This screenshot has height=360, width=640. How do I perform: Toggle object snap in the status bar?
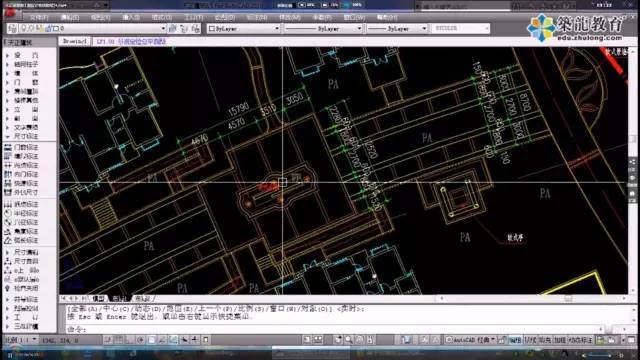pos(151,340)
